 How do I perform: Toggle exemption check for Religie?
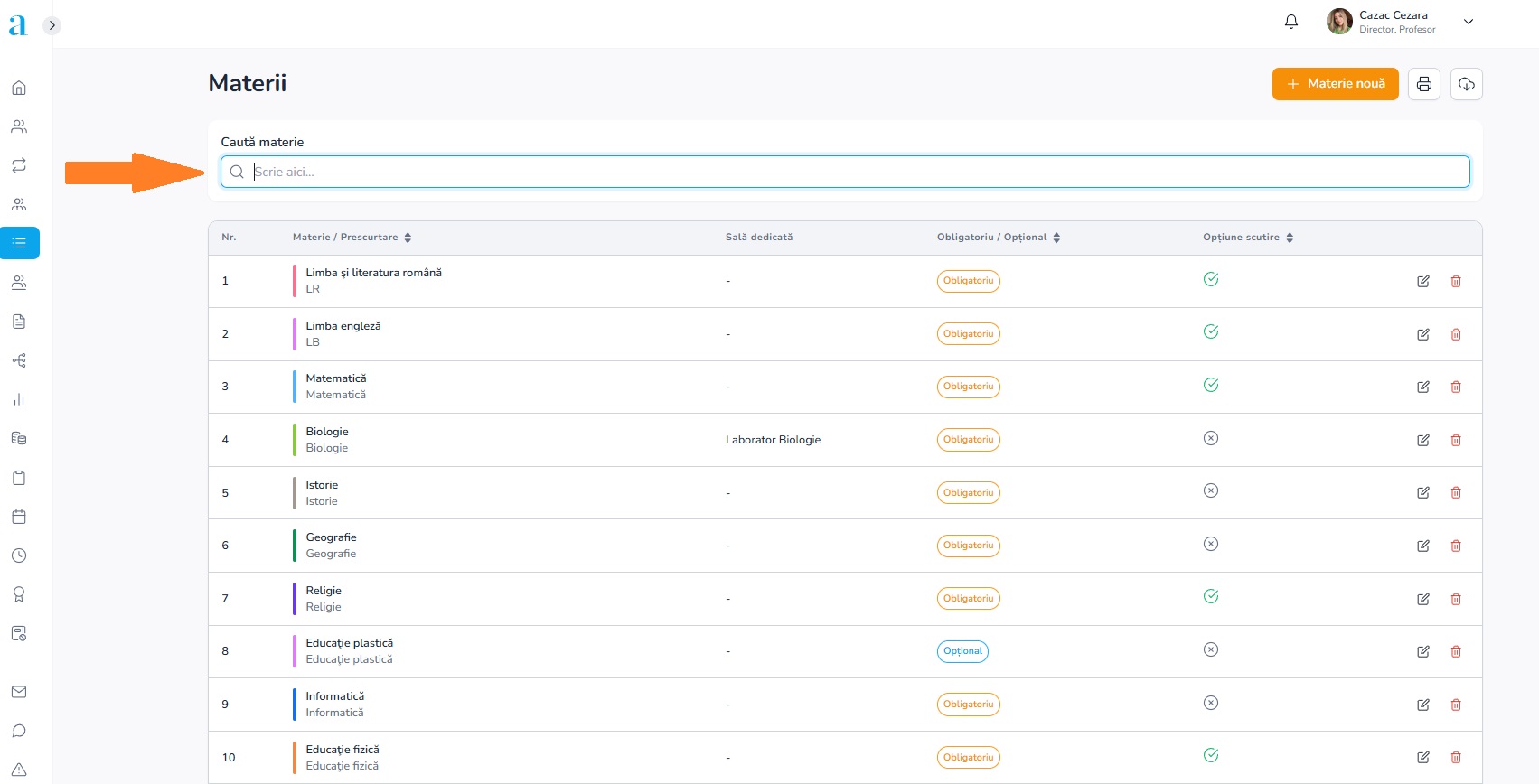click(1211, 596)
